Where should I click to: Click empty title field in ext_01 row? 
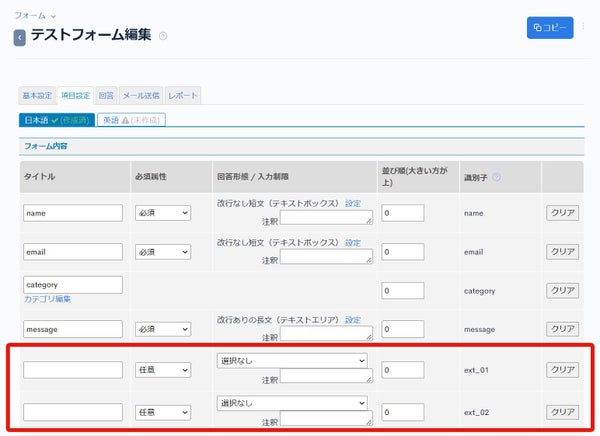point(73,370)
